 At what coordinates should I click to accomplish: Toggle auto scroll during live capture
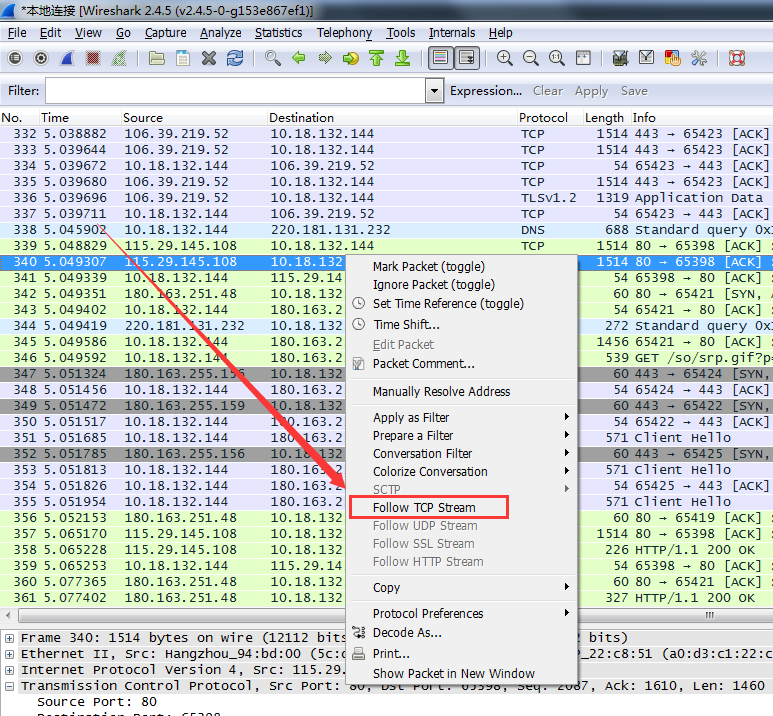coord(466,58)
